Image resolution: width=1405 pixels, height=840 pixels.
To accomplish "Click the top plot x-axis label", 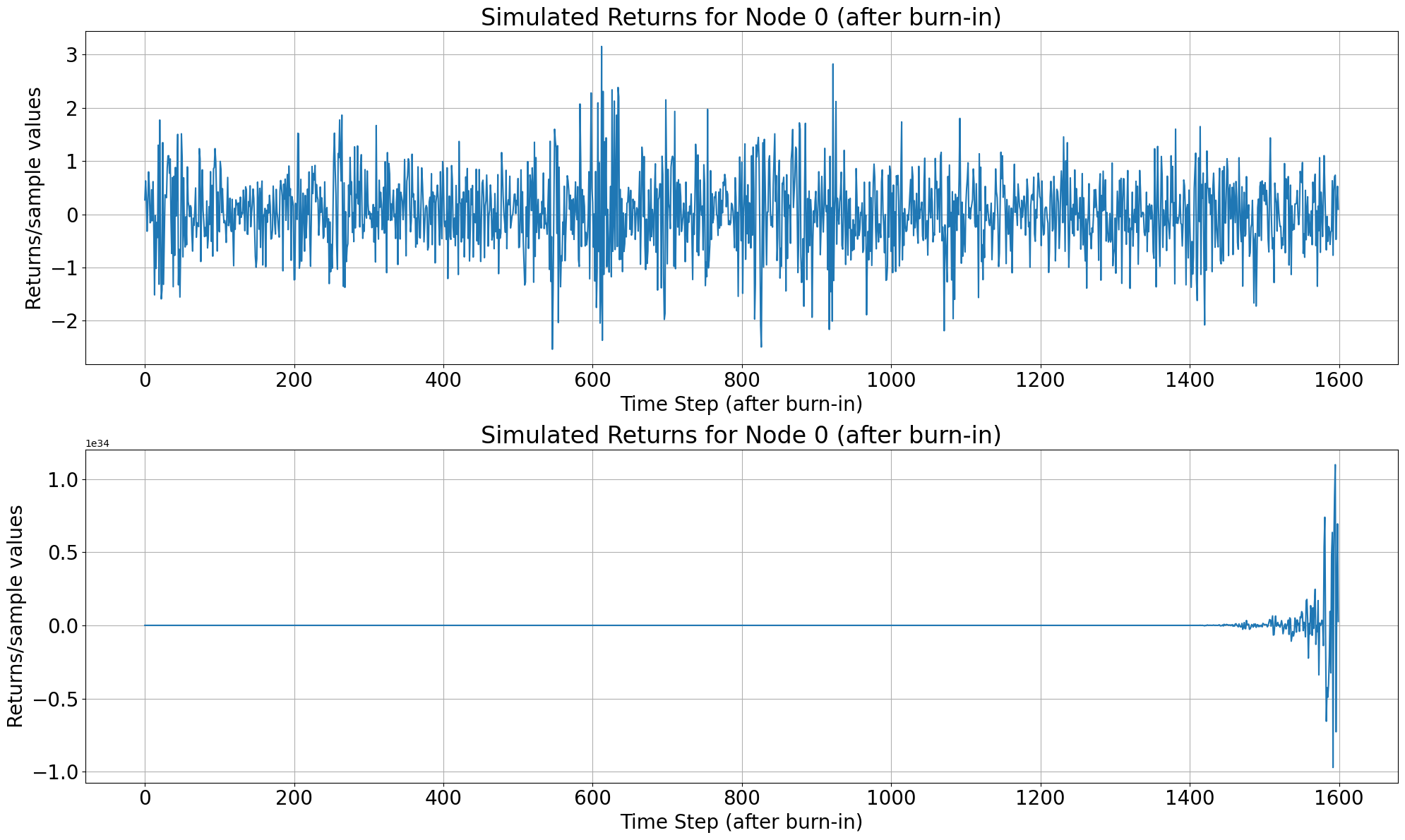I will [x=741, y=404].
